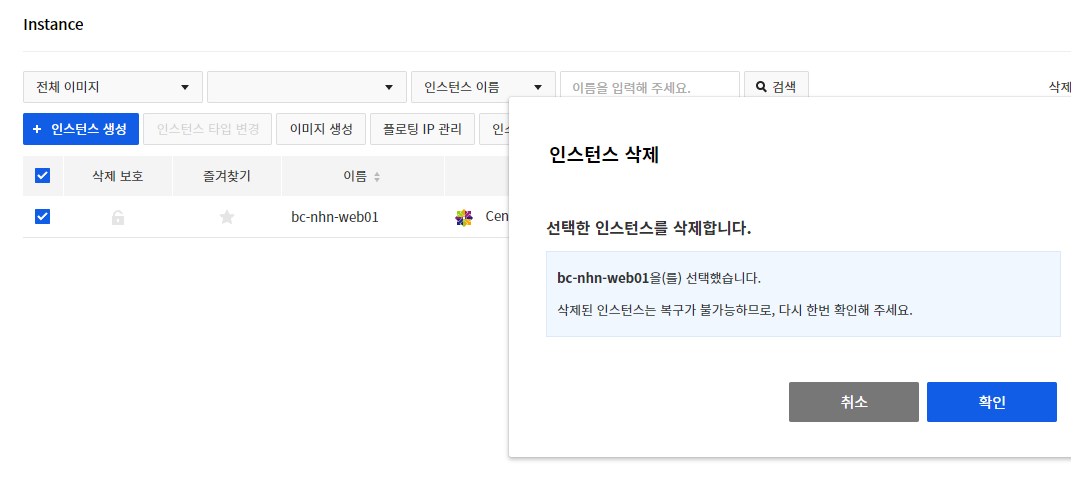Click the 인스턴스 삭제 dialog title
Image resolution: width=1071 pixels, height=489 pixels.
click(604, 154)
